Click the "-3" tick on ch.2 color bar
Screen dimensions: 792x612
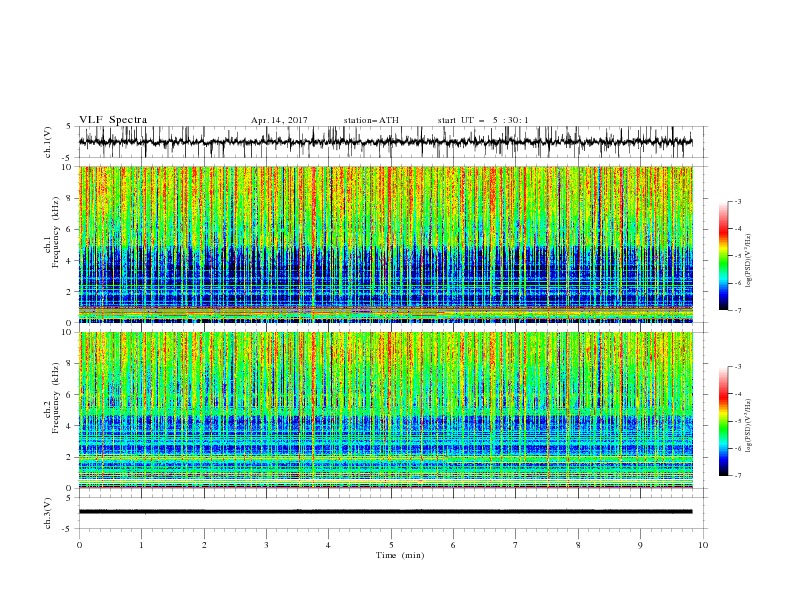(x=738, y=367)
